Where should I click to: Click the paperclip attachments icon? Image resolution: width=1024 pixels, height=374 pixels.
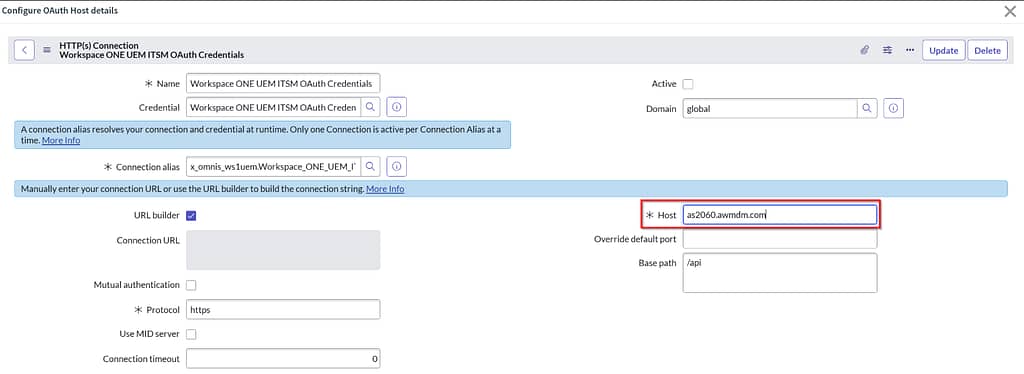tap(865, 50)
